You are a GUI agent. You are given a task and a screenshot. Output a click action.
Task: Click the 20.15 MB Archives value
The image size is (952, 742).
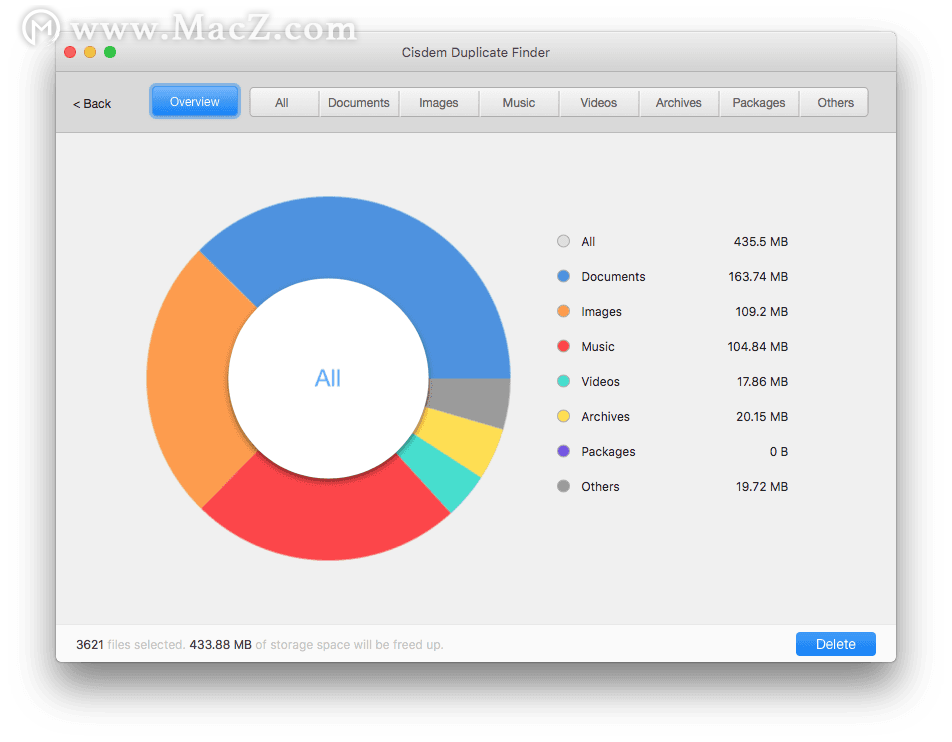pyautogui.click(x=762, y=417)
